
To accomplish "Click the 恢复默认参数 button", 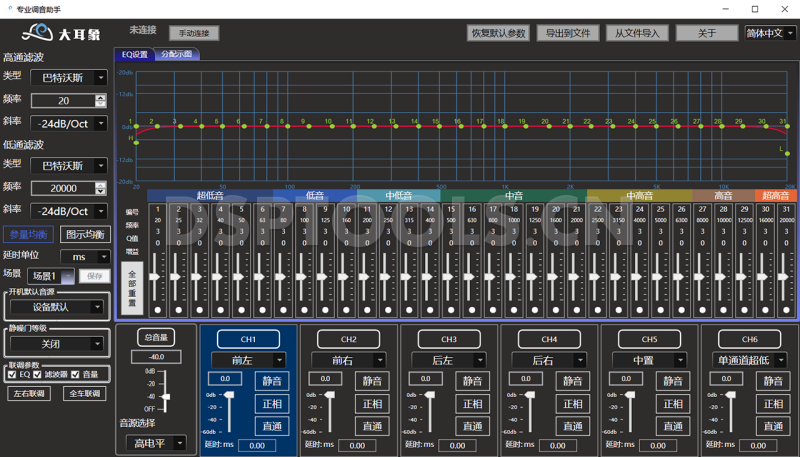I will click(498, 33).
